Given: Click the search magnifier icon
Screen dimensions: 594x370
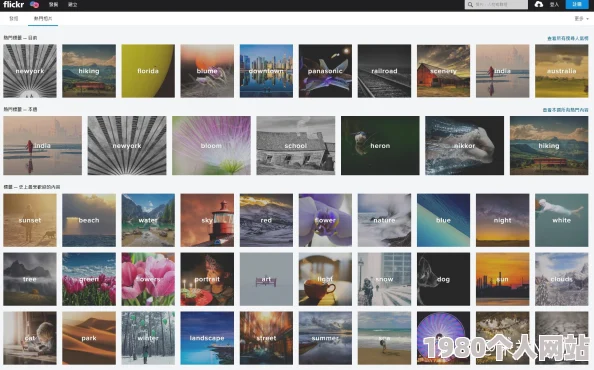Looking at the screenshot, I should (470, 5).
